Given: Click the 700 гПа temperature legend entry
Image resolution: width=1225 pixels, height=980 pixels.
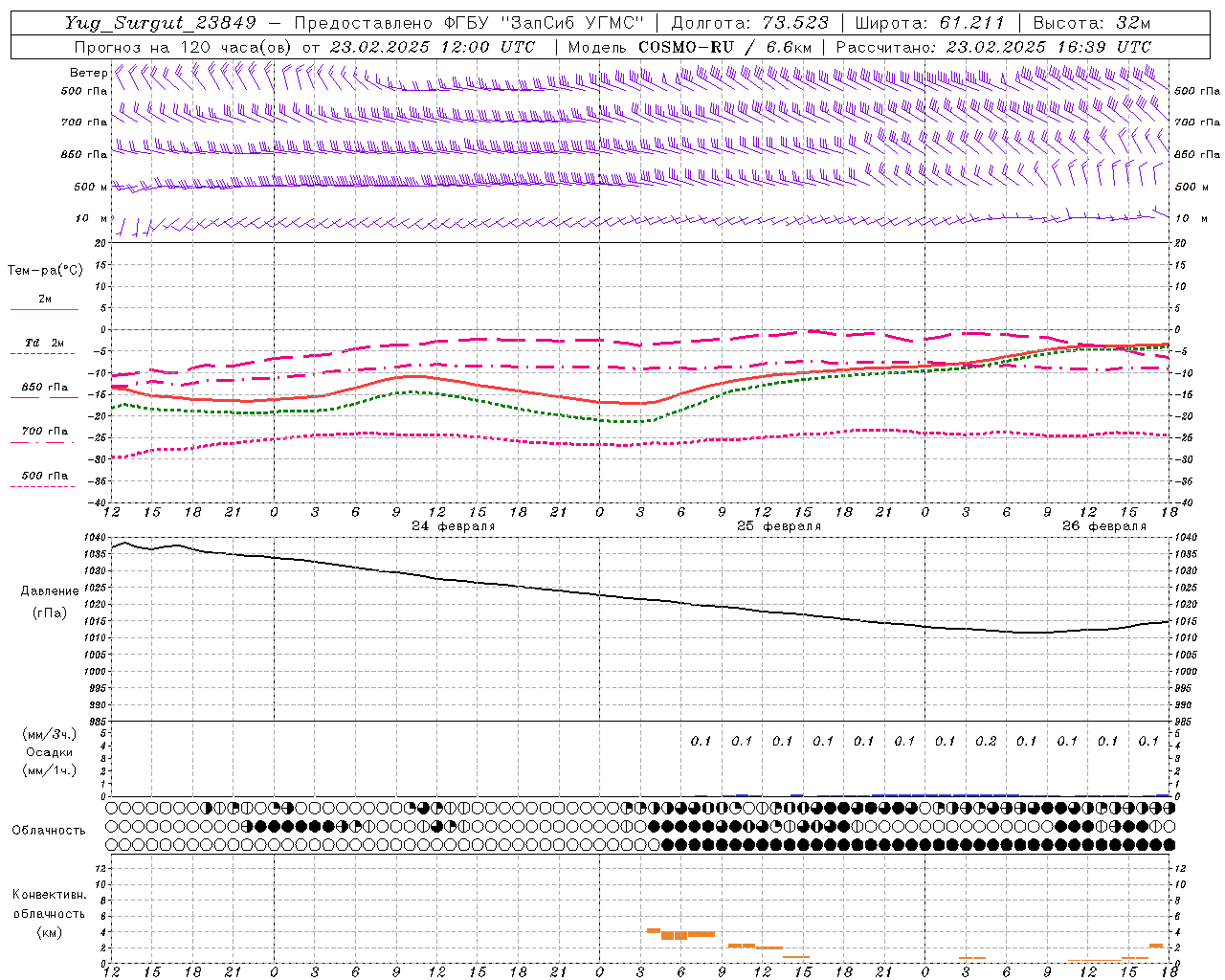Looking at the screenshot, I should 44,432.
